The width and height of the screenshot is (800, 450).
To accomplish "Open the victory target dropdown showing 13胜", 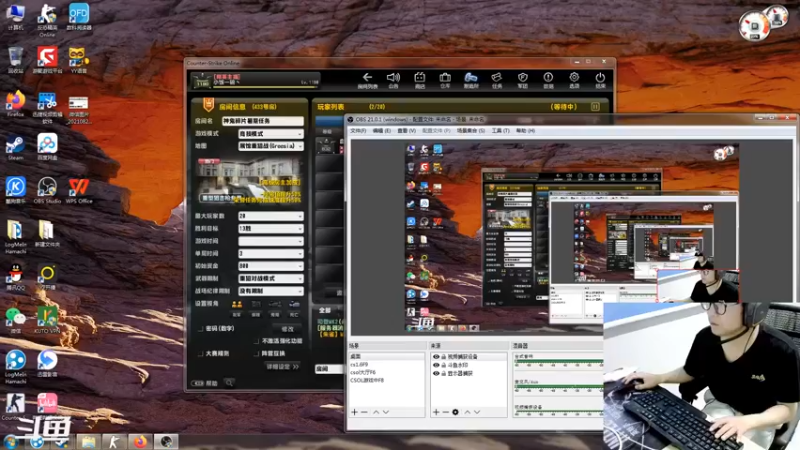I will [x=270, y=228].
